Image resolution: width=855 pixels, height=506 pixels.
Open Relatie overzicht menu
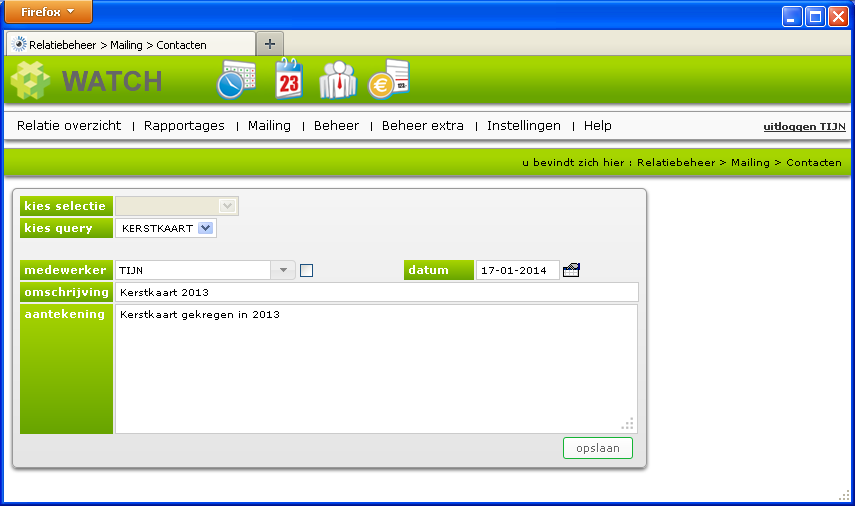point(69,125)
